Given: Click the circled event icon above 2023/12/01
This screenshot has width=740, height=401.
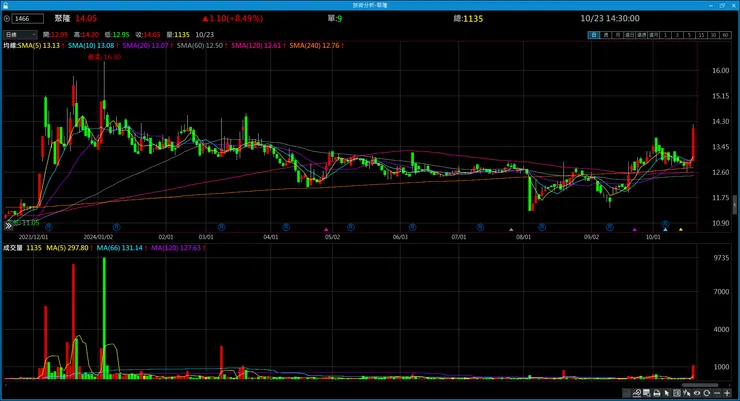Looking at the screenshot, I should 49,227.
